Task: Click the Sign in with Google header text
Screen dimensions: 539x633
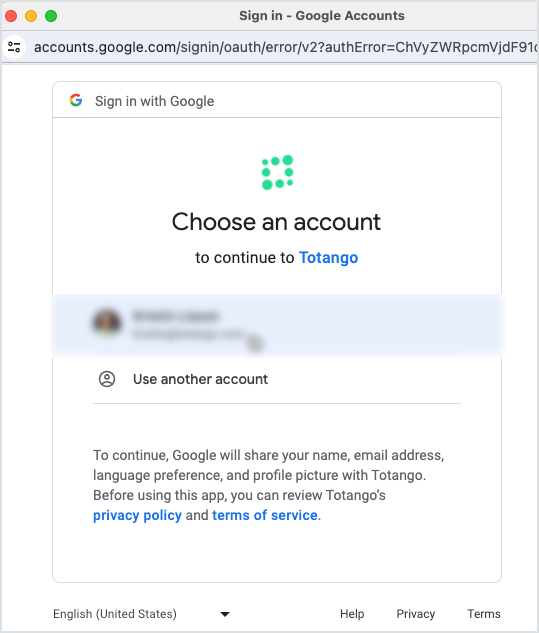Action: click(x=154, y=101)
